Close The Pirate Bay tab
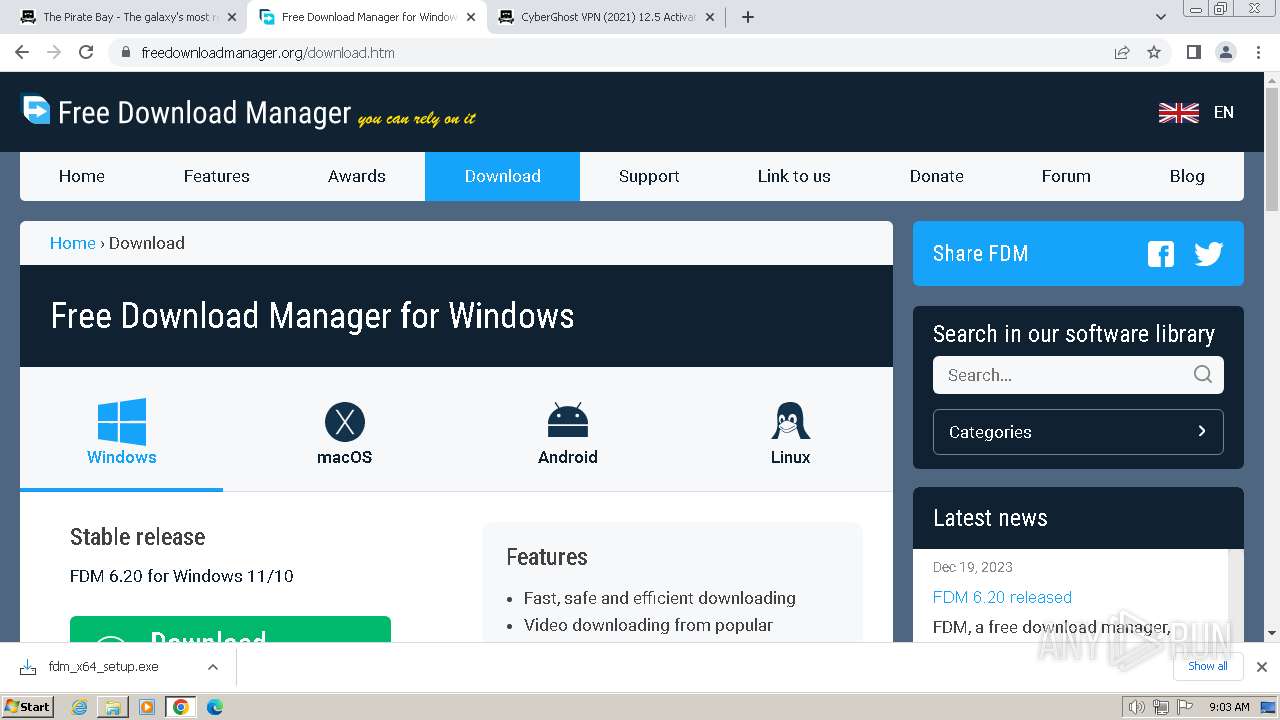 [x=231, y=17]
